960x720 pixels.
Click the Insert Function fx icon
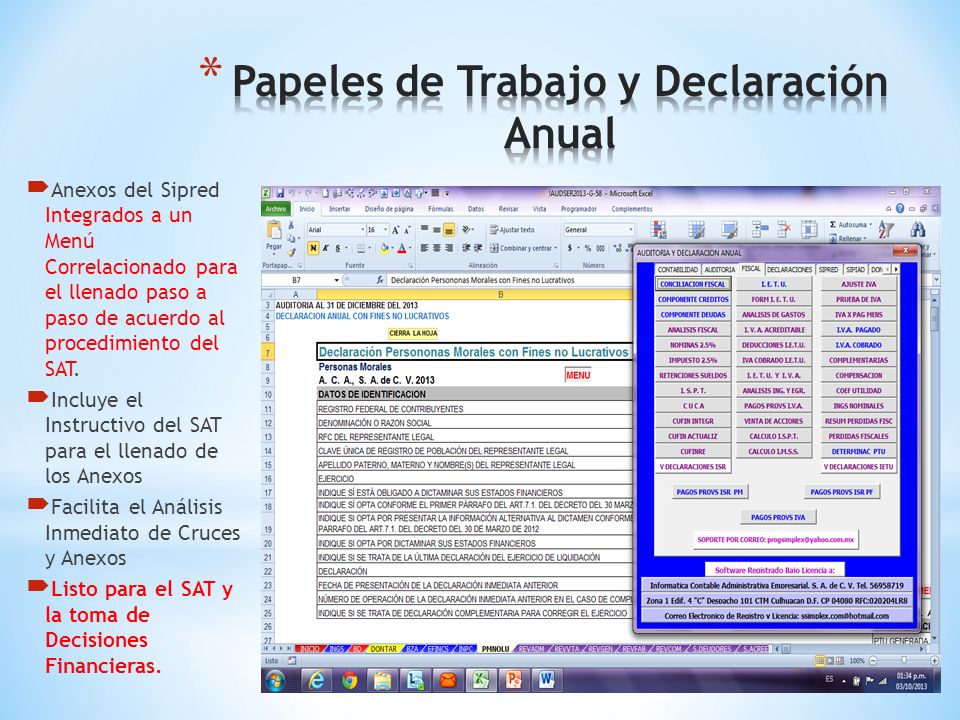coord(380,280)
